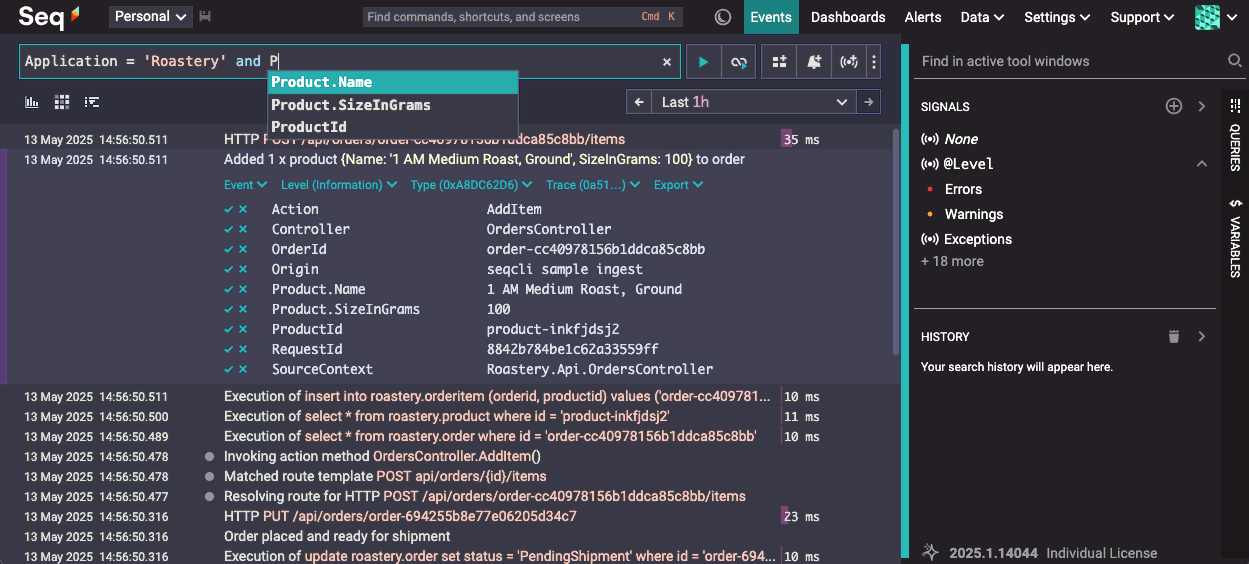The image size is (1249, 564).
Task: Open the Settings menu
Action: [x=1057, y=17]
